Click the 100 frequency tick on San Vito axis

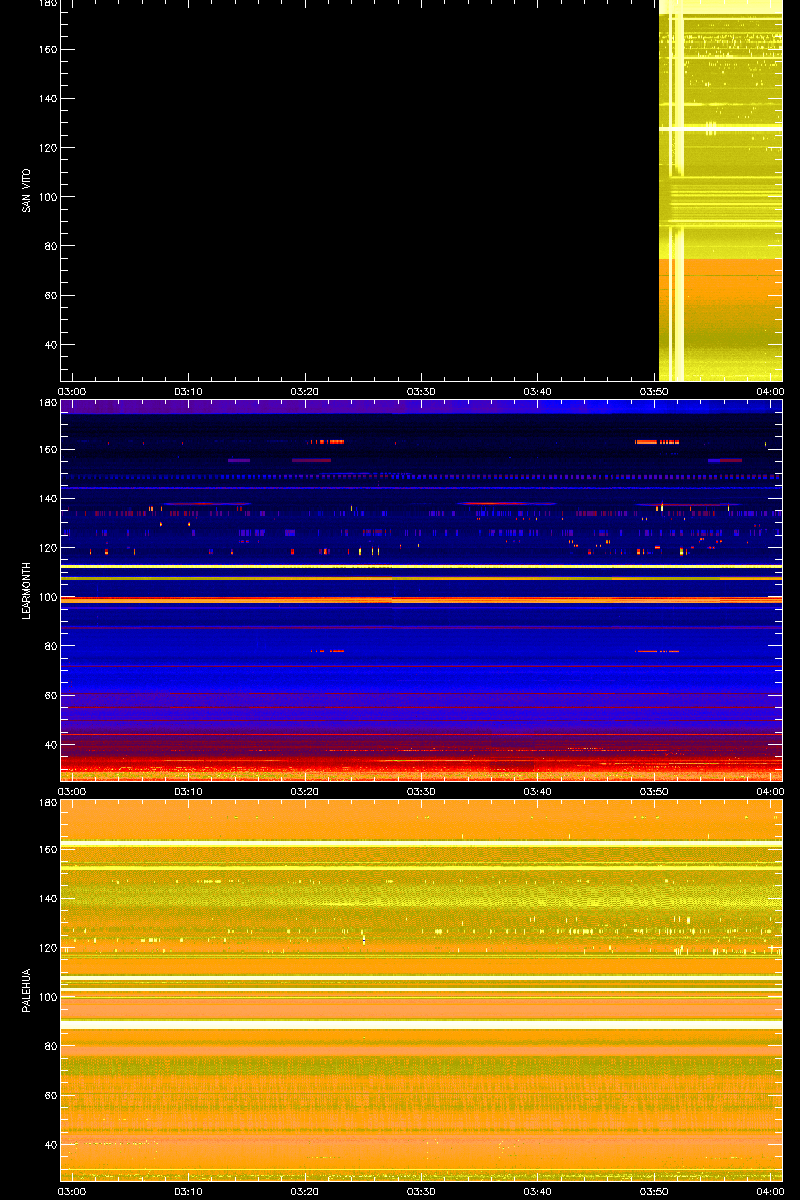click(46, 197)
